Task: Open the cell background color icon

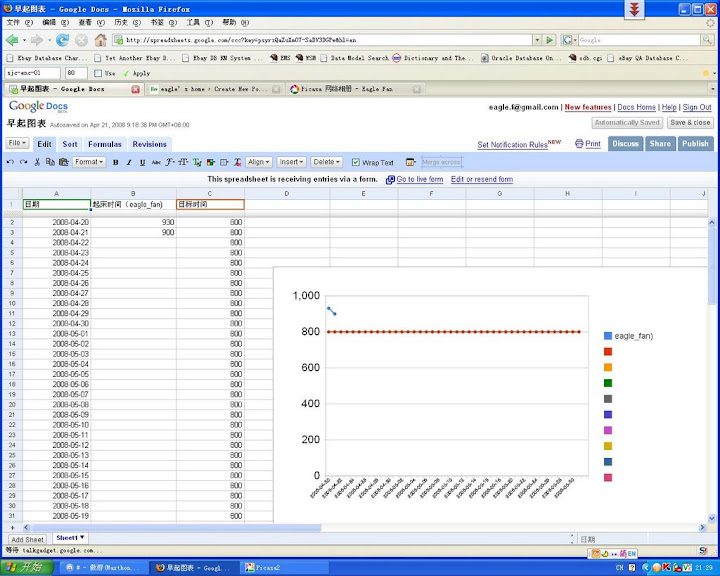Action: tap(211, 163)
